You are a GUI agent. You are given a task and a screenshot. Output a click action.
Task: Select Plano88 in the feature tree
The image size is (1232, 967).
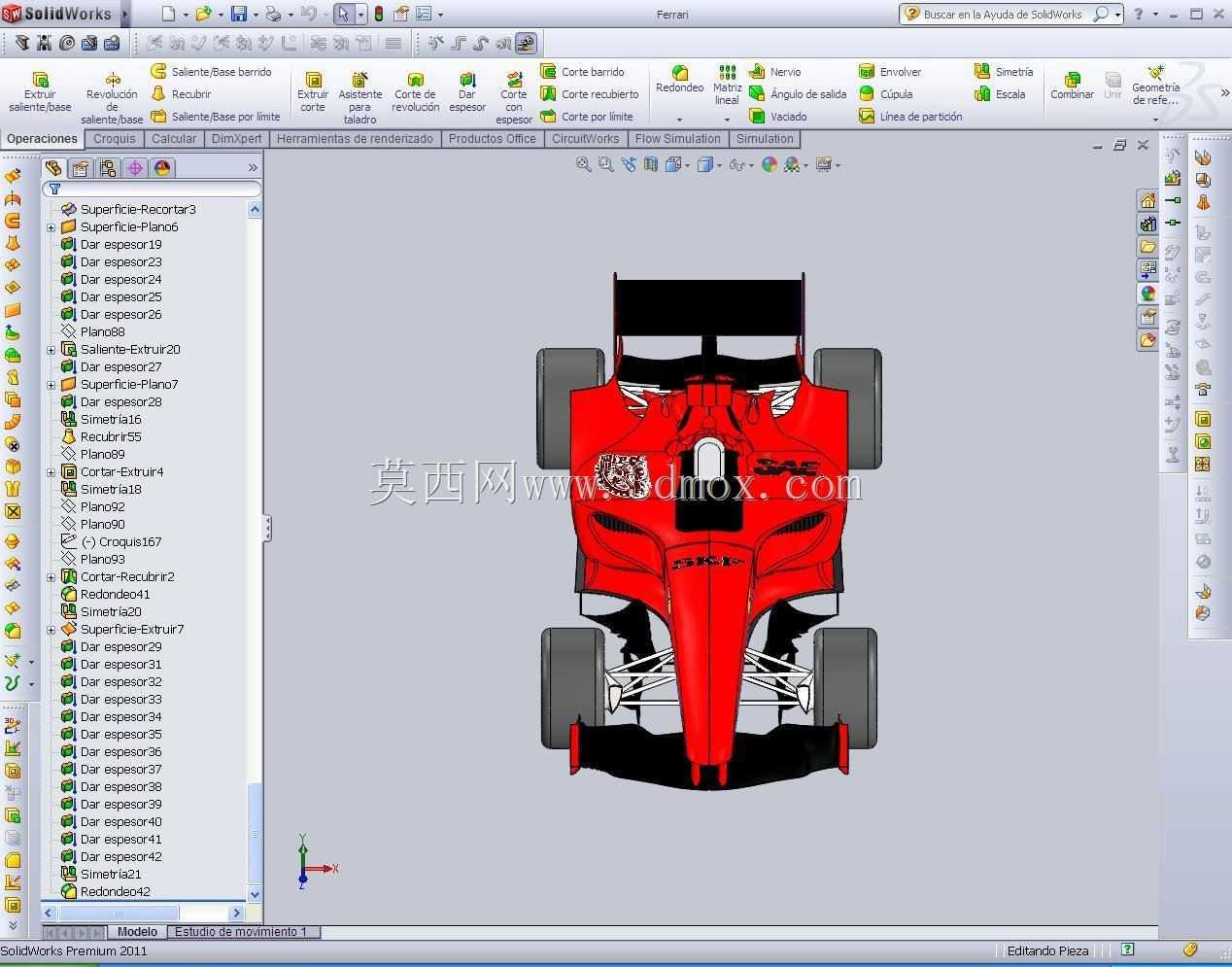pyautogui.click(x=101, y=332)
